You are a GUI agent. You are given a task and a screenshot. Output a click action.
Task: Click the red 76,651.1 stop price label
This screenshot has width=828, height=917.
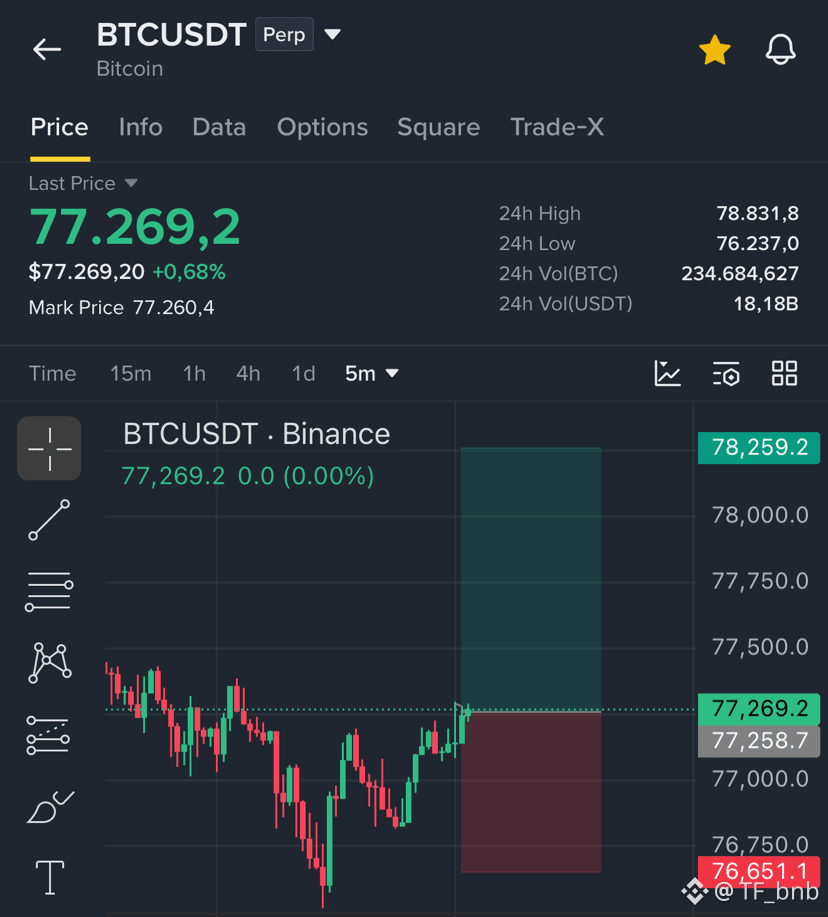coord(759,871)
